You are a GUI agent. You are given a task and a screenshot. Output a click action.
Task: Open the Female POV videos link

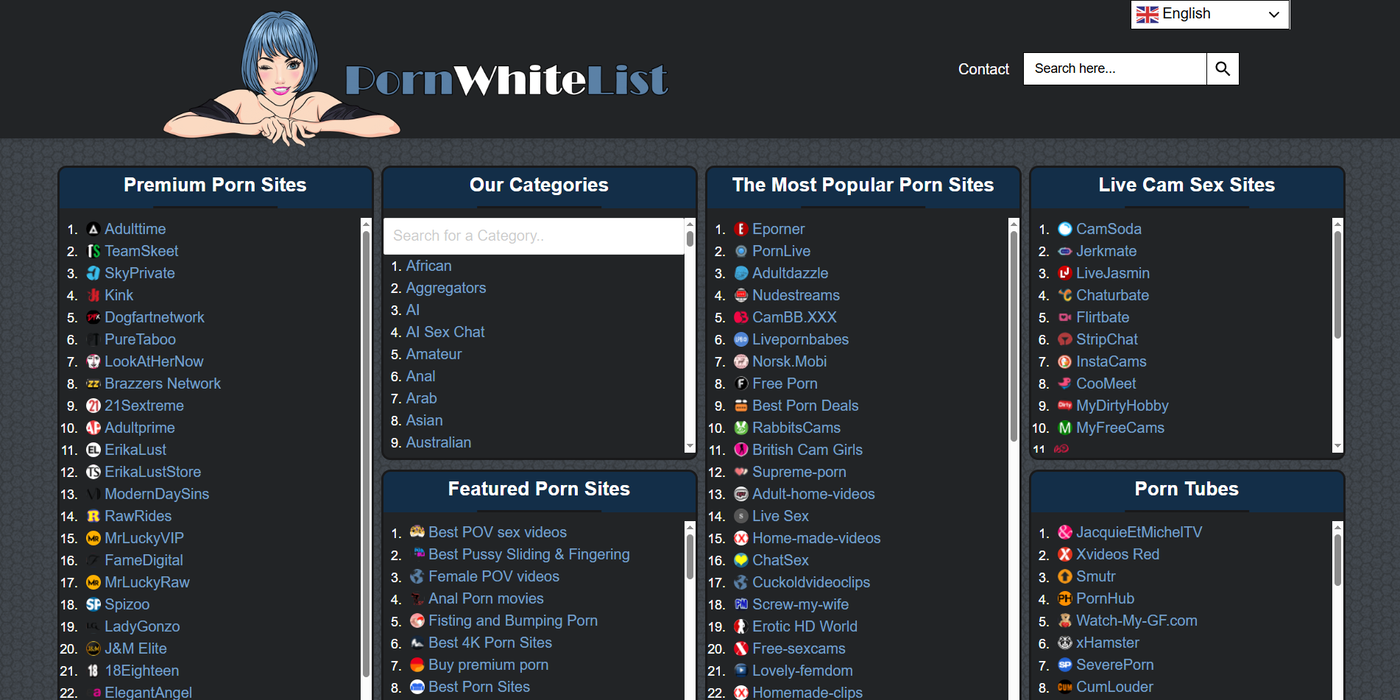pyautogui.click(x=494, y=576)
